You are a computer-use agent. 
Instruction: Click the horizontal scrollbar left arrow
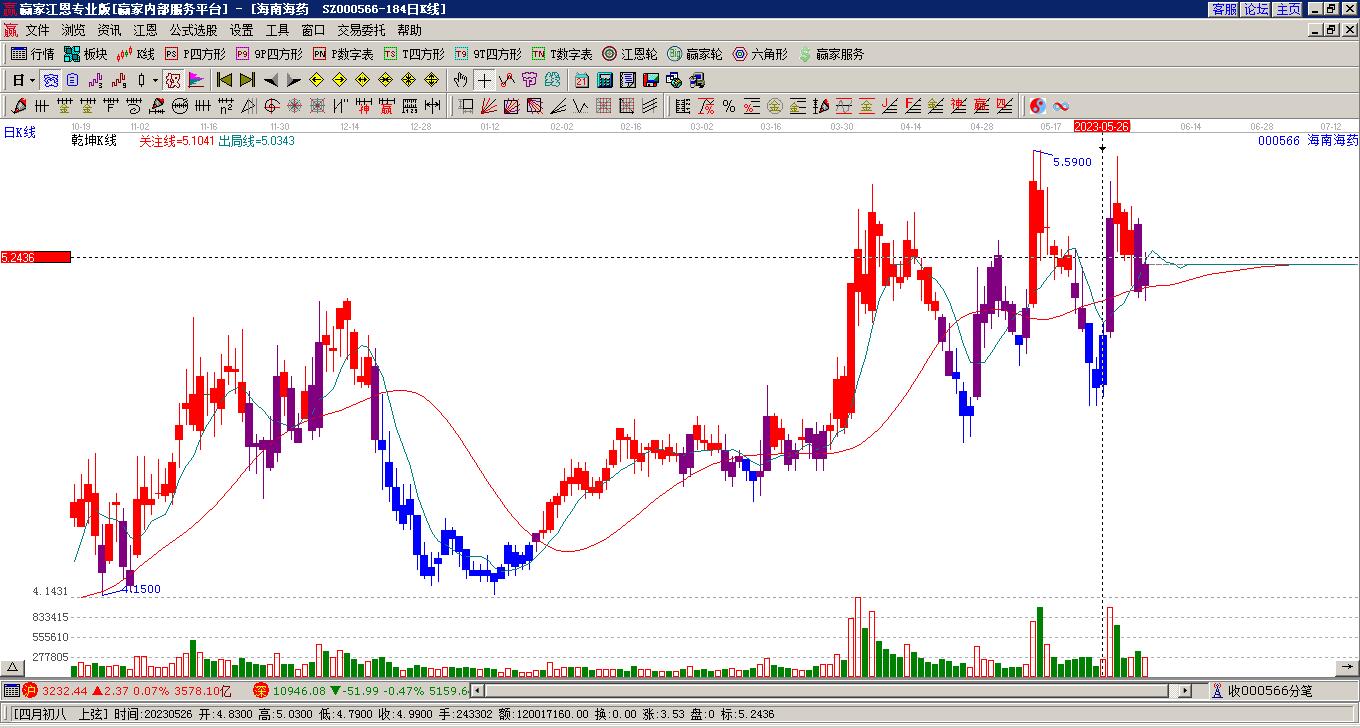(x=478, y=690)
